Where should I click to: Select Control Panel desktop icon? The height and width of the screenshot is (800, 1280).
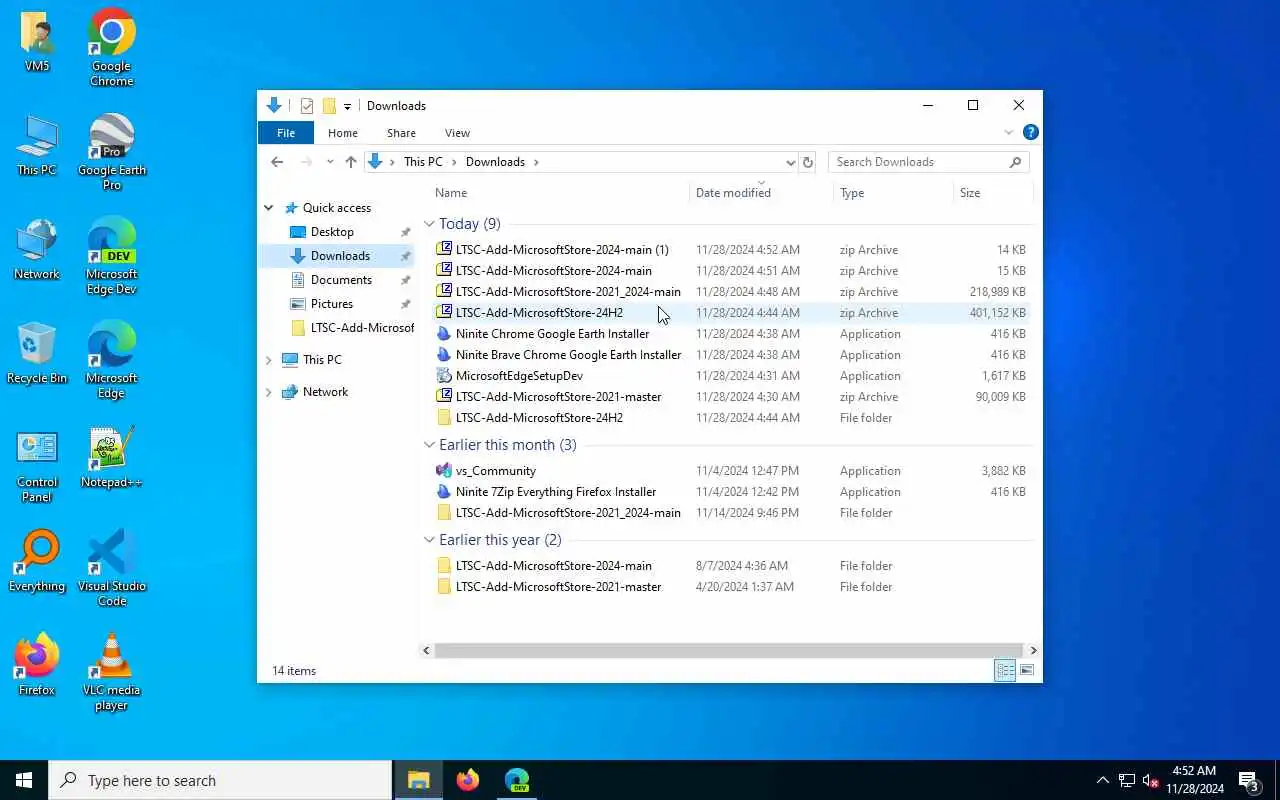coord(37,466)
